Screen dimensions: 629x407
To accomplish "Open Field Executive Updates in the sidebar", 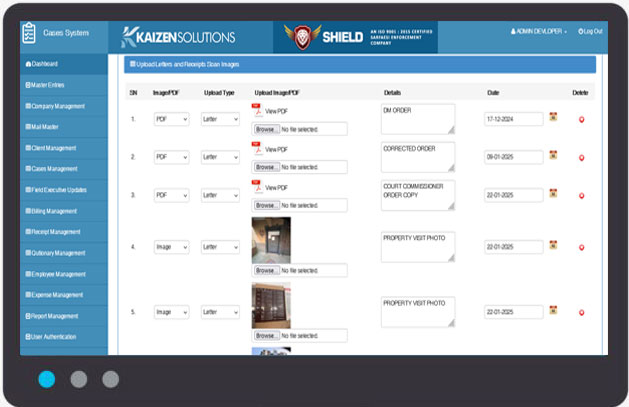I will [64, 190].
